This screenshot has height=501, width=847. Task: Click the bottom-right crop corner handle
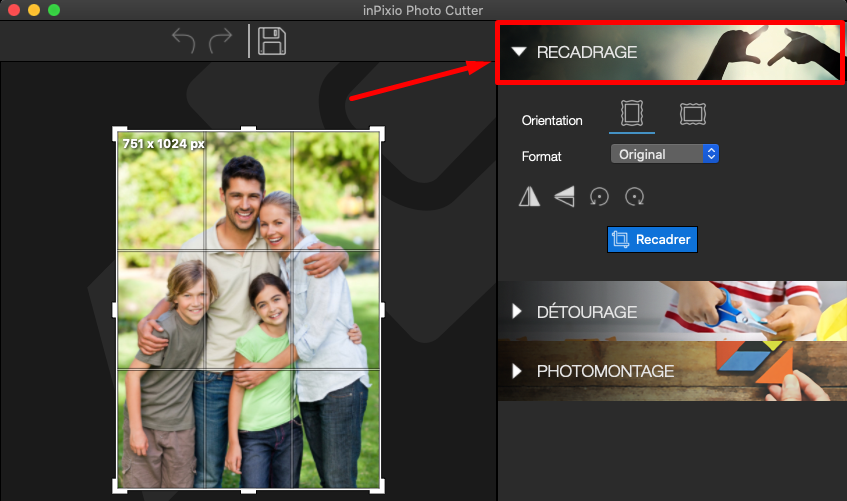point(378,486)
